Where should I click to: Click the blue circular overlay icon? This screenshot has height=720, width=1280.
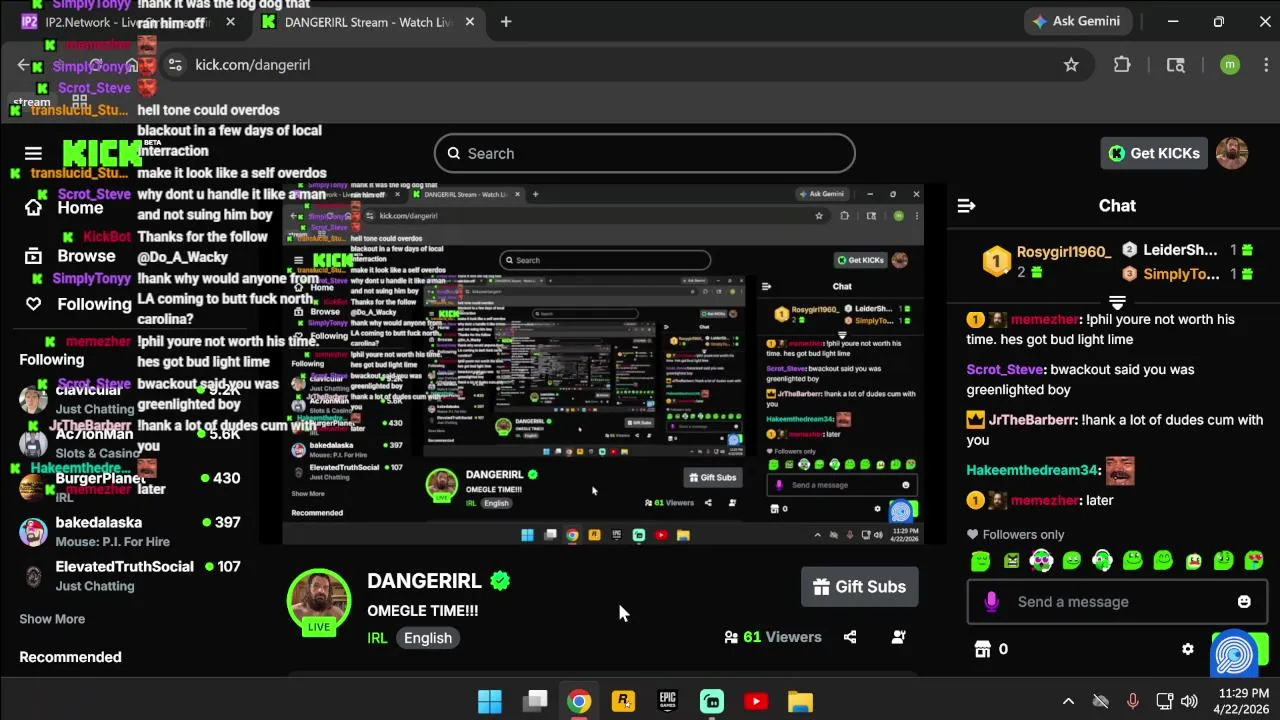[x=1234, y=655]
